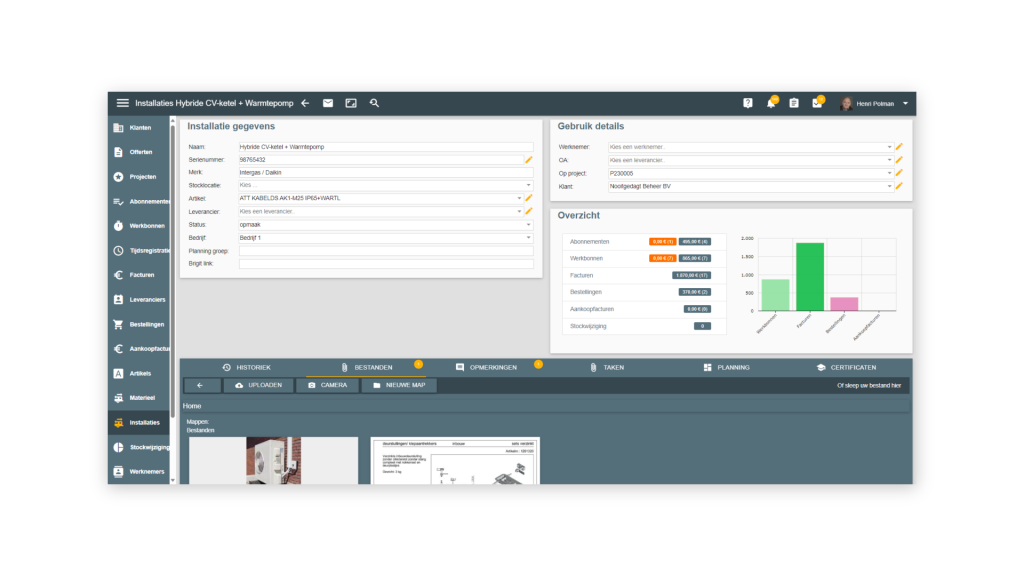Image resolution: width=1024 pixels, height=576 pixels.
Task: Open the Henri Polman user menu
Action: click(877, 103)
